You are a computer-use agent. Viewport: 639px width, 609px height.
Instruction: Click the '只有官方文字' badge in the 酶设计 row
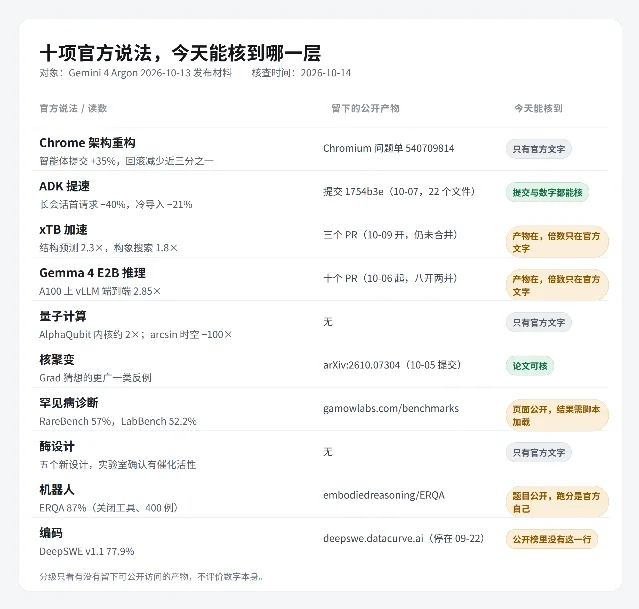539,452
